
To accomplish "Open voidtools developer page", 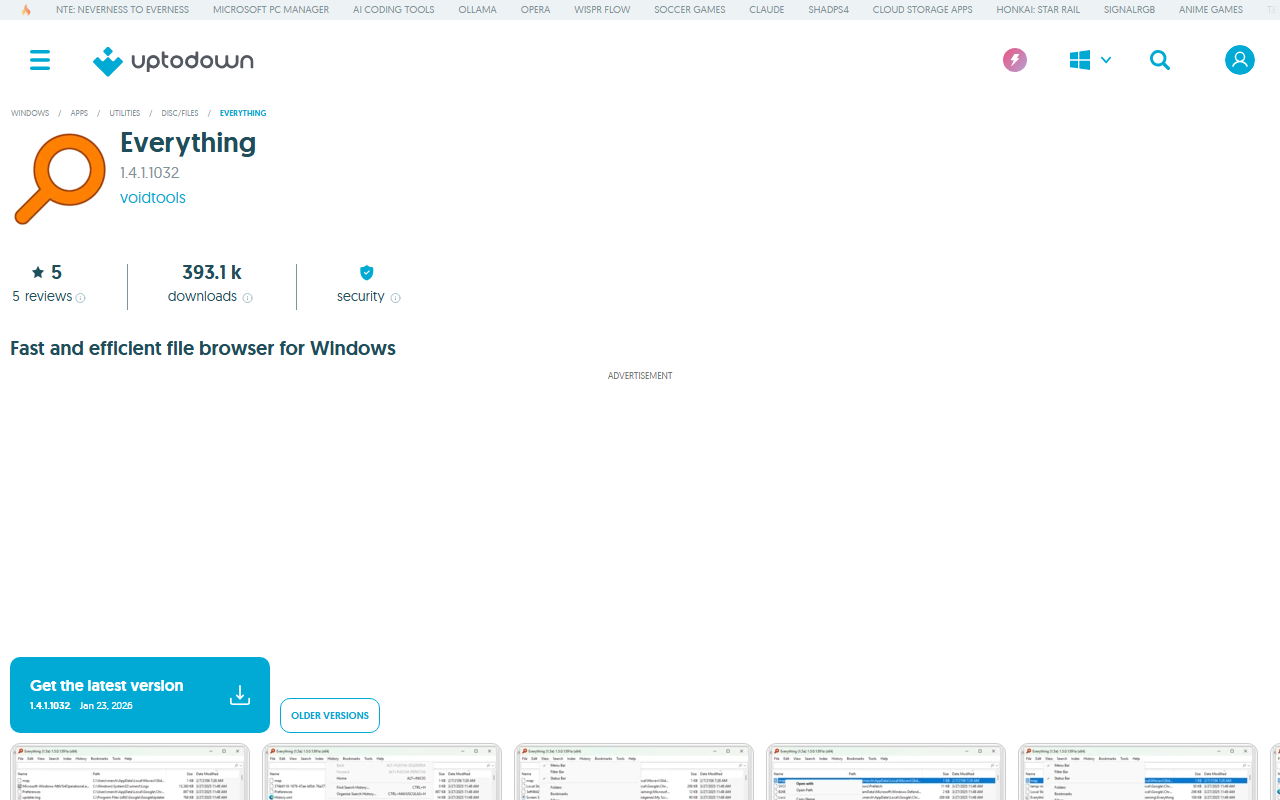I will point(153,198).
